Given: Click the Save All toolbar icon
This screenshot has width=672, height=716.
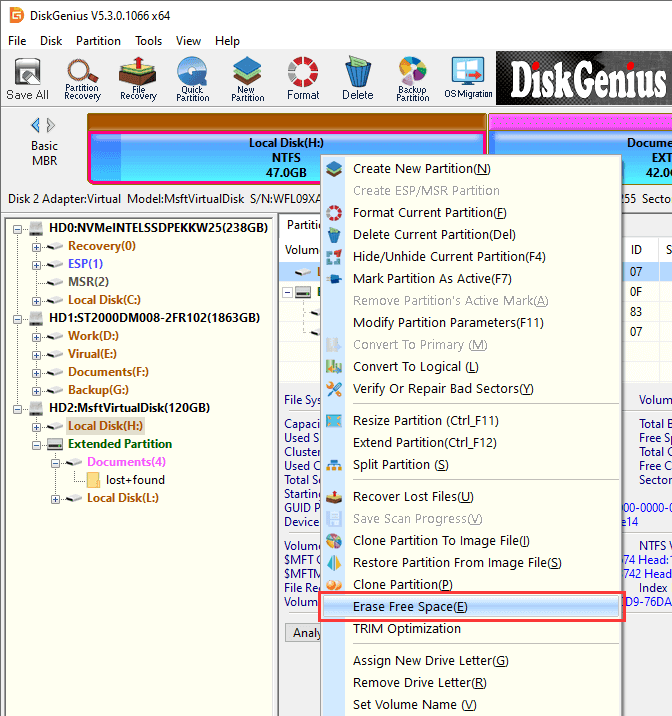Looking at the screenshot, I should tap(27, 78).
